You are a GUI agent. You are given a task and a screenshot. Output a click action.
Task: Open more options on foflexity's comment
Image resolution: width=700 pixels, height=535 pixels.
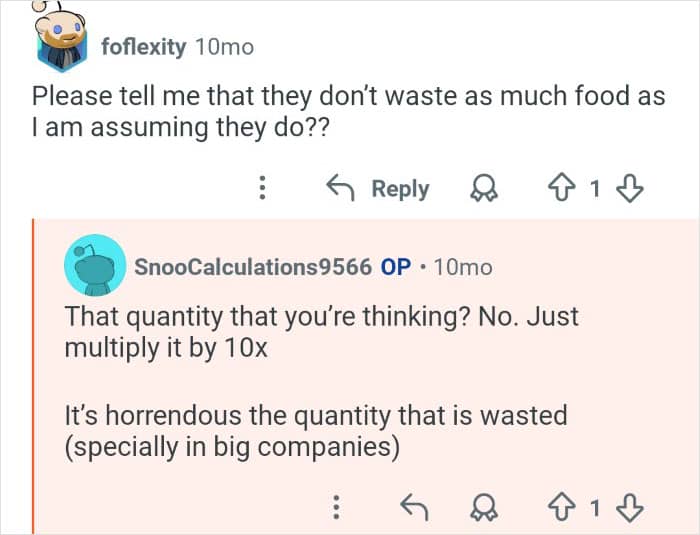click(x=262, y=189)
